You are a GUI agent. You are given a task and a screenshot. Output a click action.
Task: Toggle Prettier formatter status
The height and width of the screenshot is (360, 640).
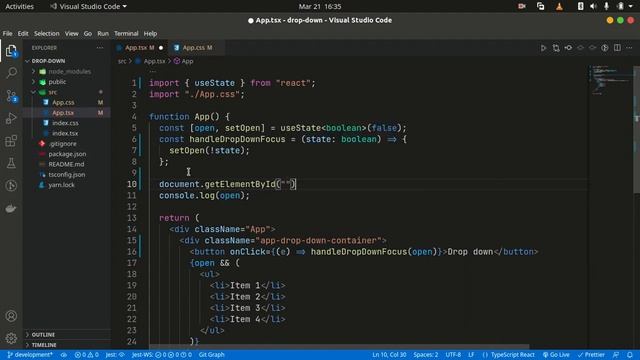tap(591, 355)
